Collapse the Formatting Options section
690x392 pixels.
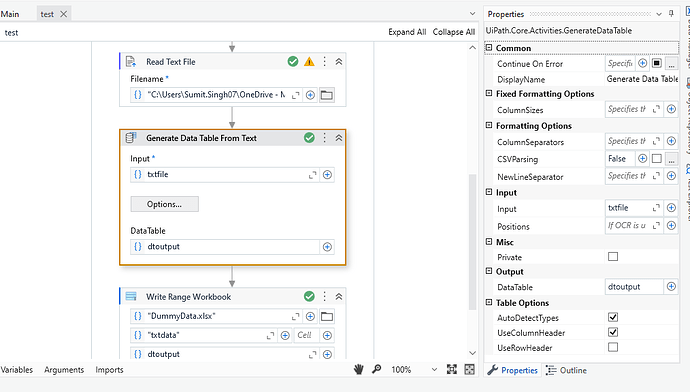pyautogui.click(x=489, y=125)
